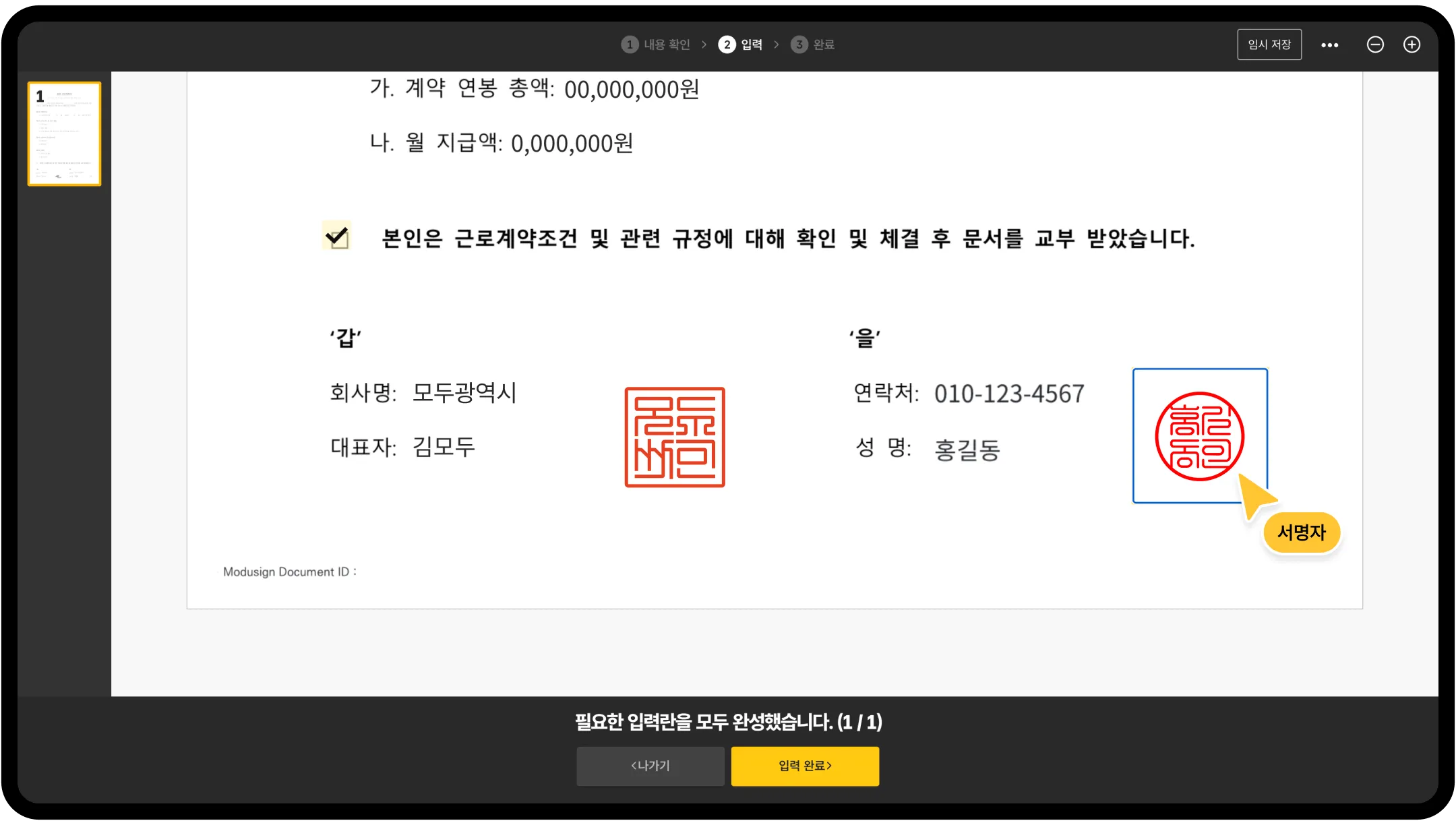Image resolution: width=1456 pixels, height=825 pixels.
Task: Expand the chevron between 내용 확인 and 입력
Action: (704, 44)
